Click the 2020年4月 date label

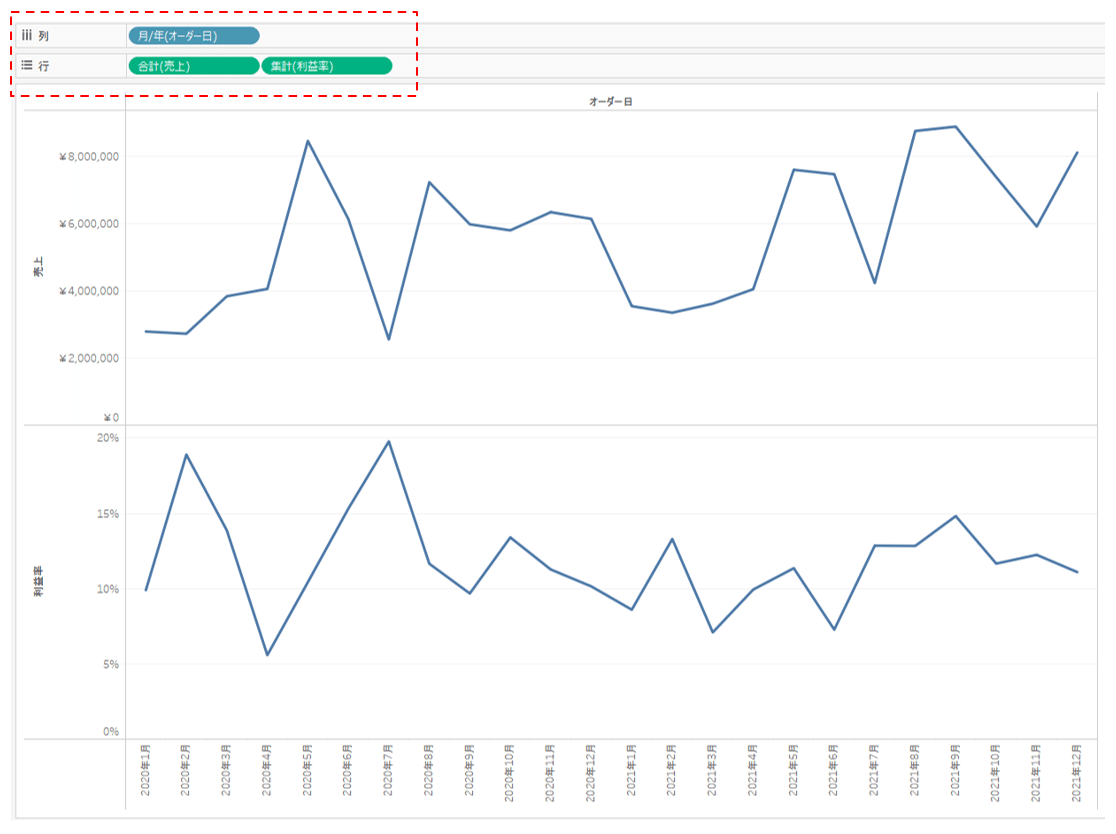(267, 770)
